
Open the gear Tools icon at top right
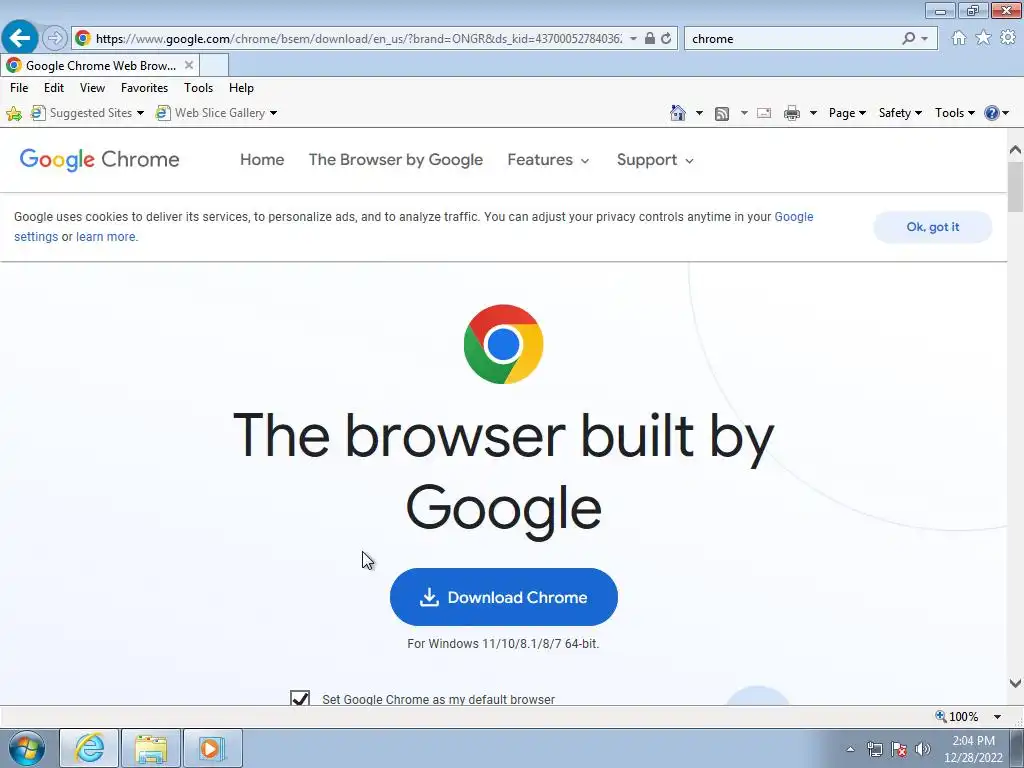1008,38
